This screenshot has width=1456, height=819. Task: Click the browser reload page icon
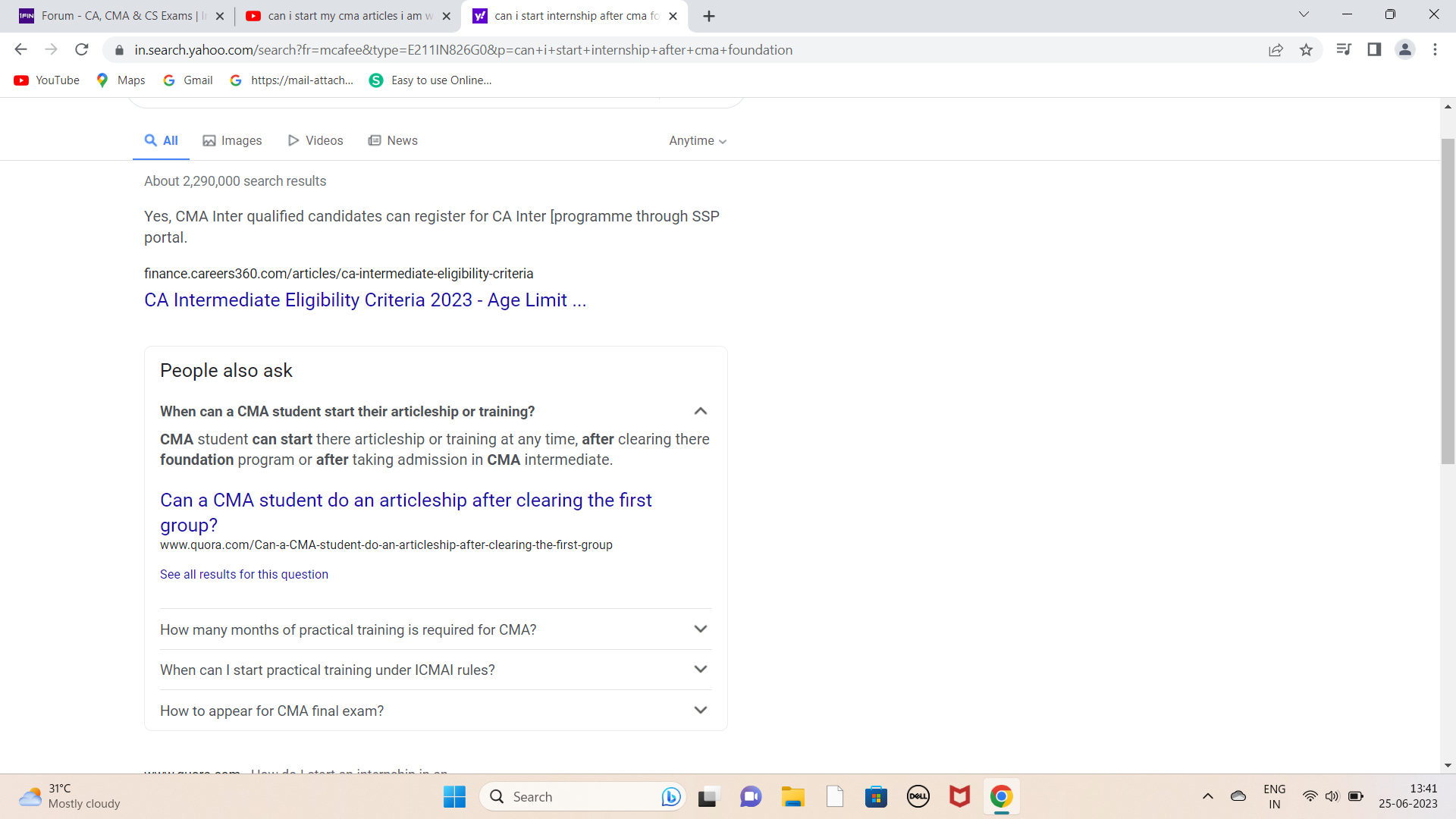pyautogui.click(x=82, y=50)
